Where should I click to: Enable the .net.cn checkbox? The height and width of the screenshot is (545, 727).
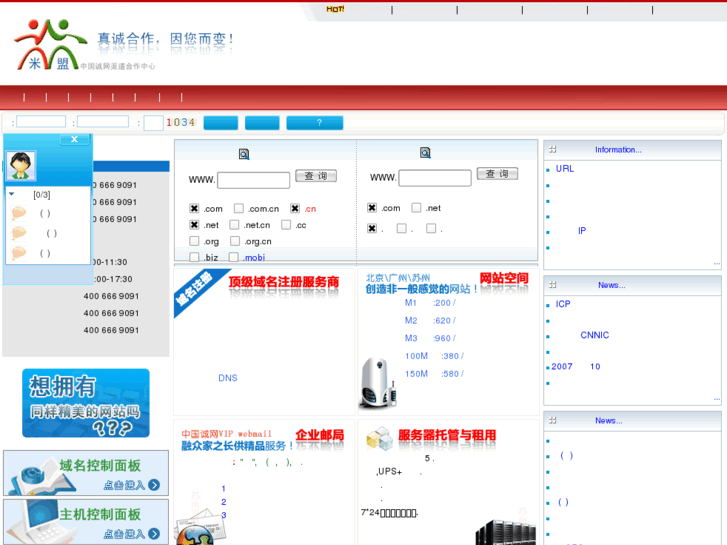point(235,224)
